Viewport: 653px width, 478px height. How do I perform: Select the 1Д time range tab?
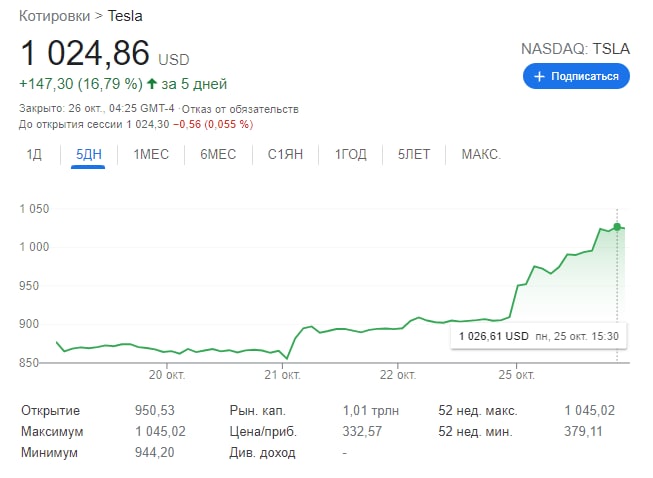(x=34, y=154)
